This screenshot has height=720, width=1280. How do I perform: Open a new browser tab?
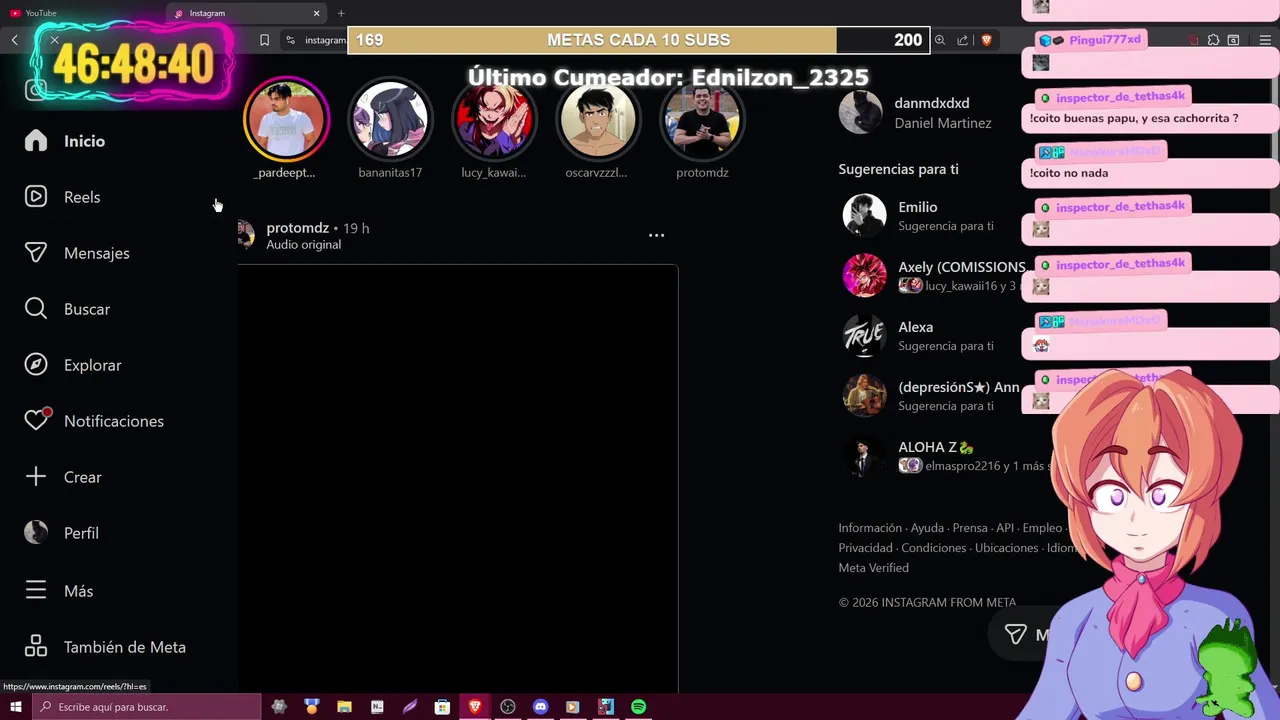341,13
